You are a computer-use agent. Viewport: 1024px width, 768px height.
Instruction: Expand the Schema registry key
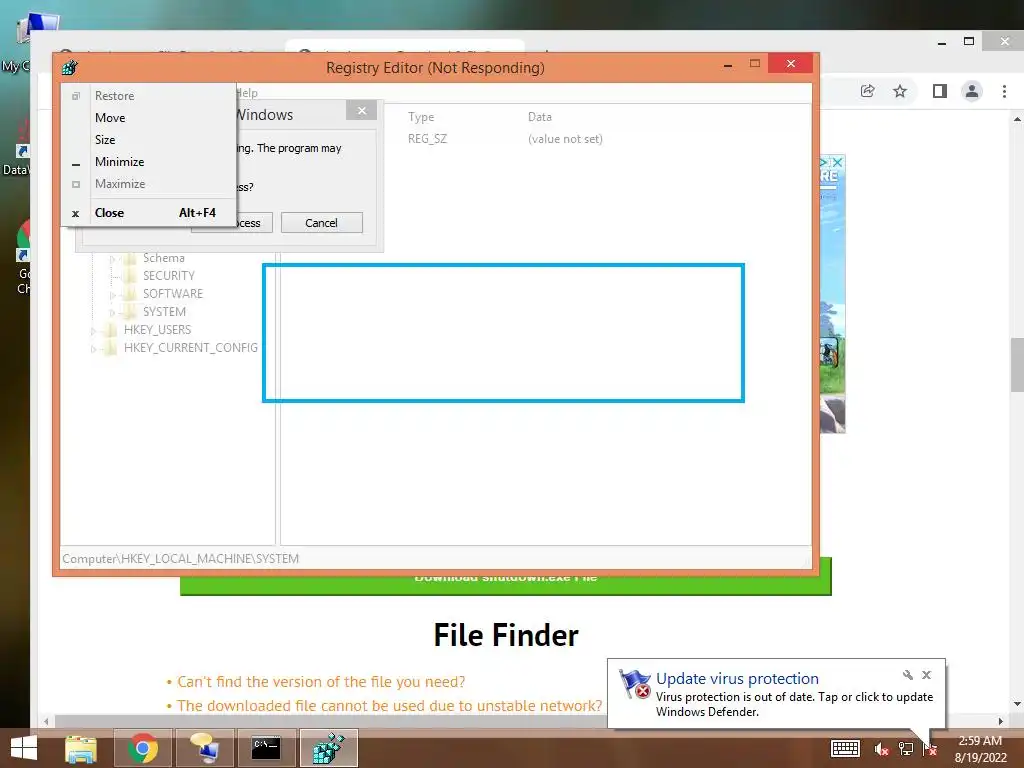point(112,259)
